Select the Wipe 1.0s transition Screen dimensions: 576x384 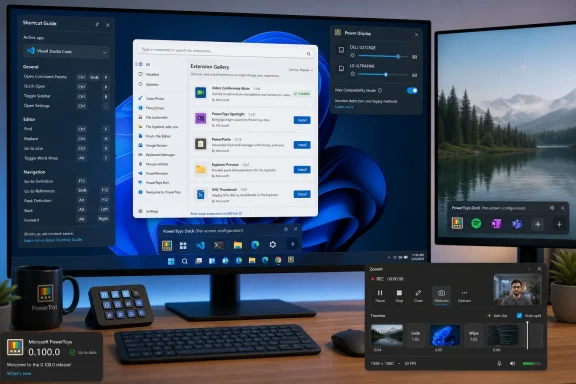click(474, 336)
